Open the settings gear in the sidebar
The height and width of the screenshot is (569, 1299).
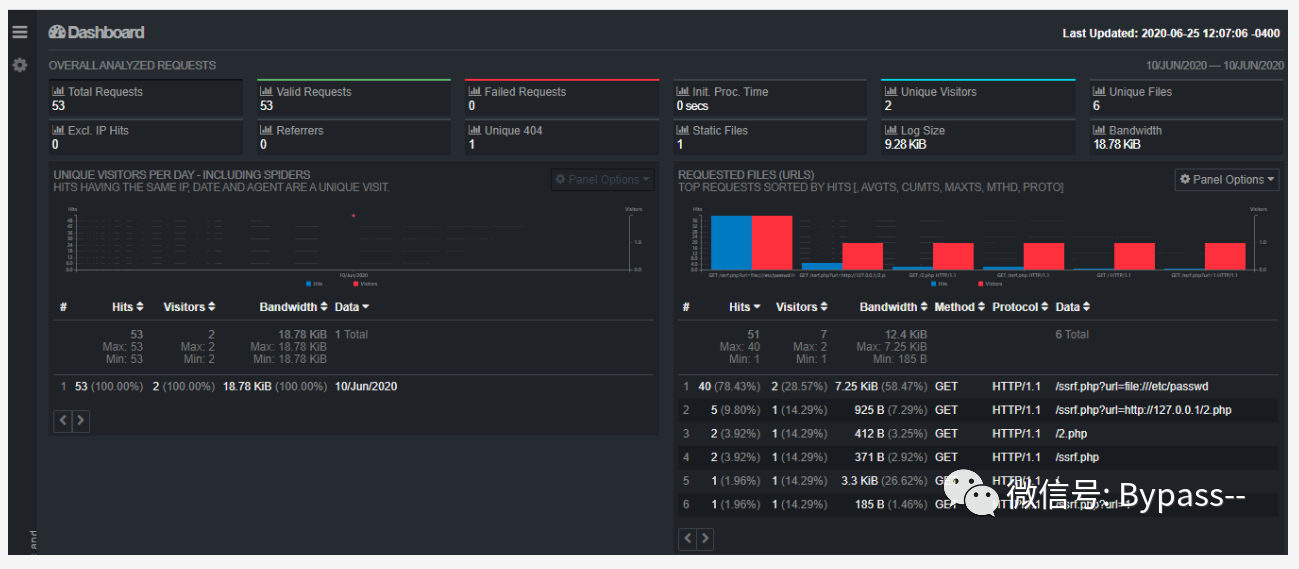pyautogui.click(x=19, y=65)
